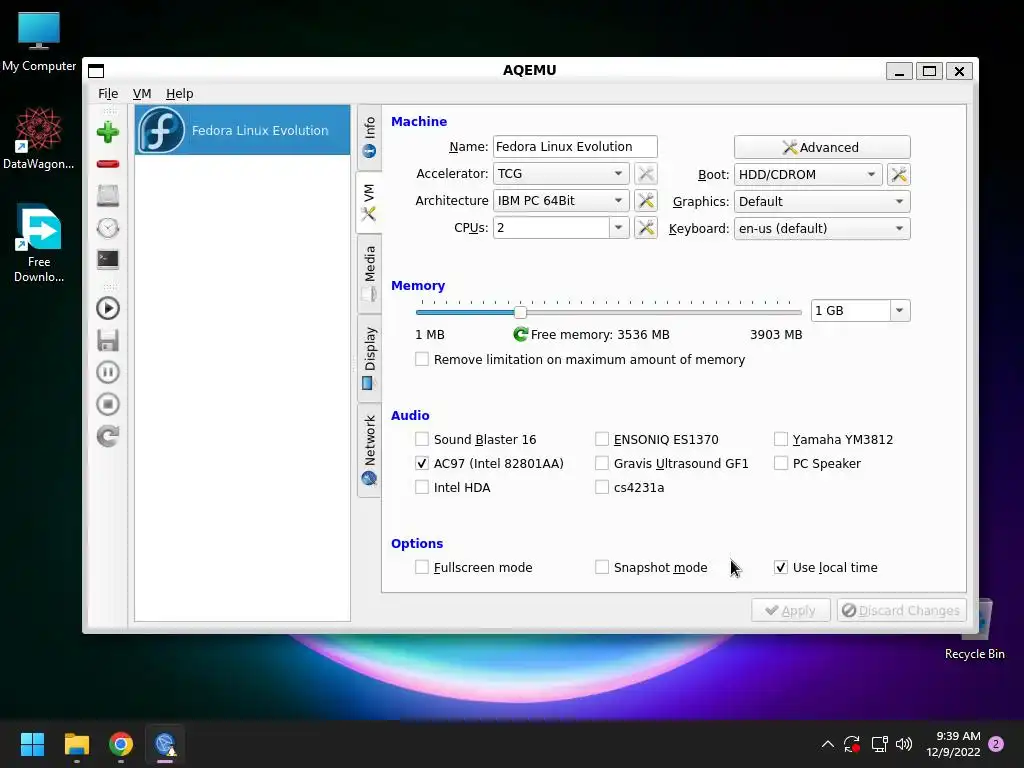This screenshot has width=1024, height=768.
Task: Open the File menu
Action: pos(108,93)
